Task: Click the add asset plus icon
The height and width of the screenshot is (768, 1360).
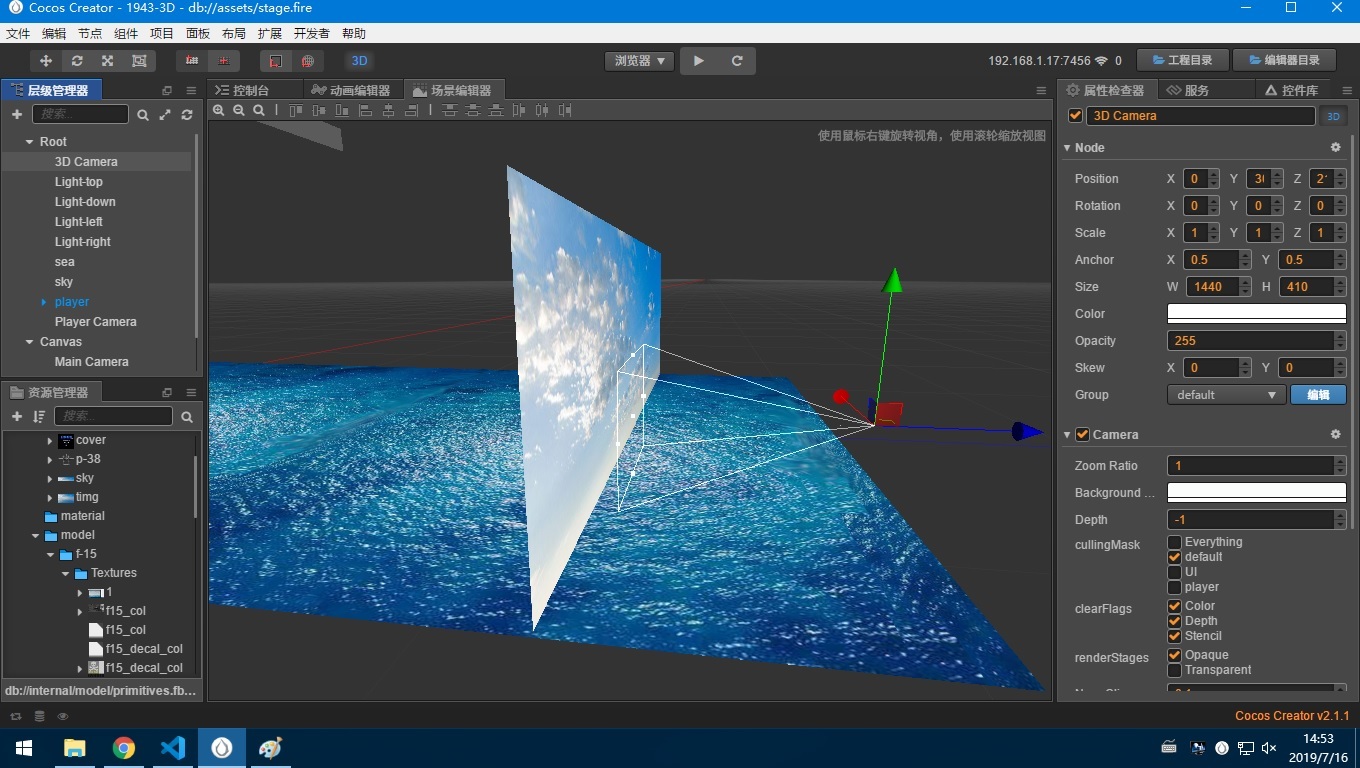Action: pos(17,417)
